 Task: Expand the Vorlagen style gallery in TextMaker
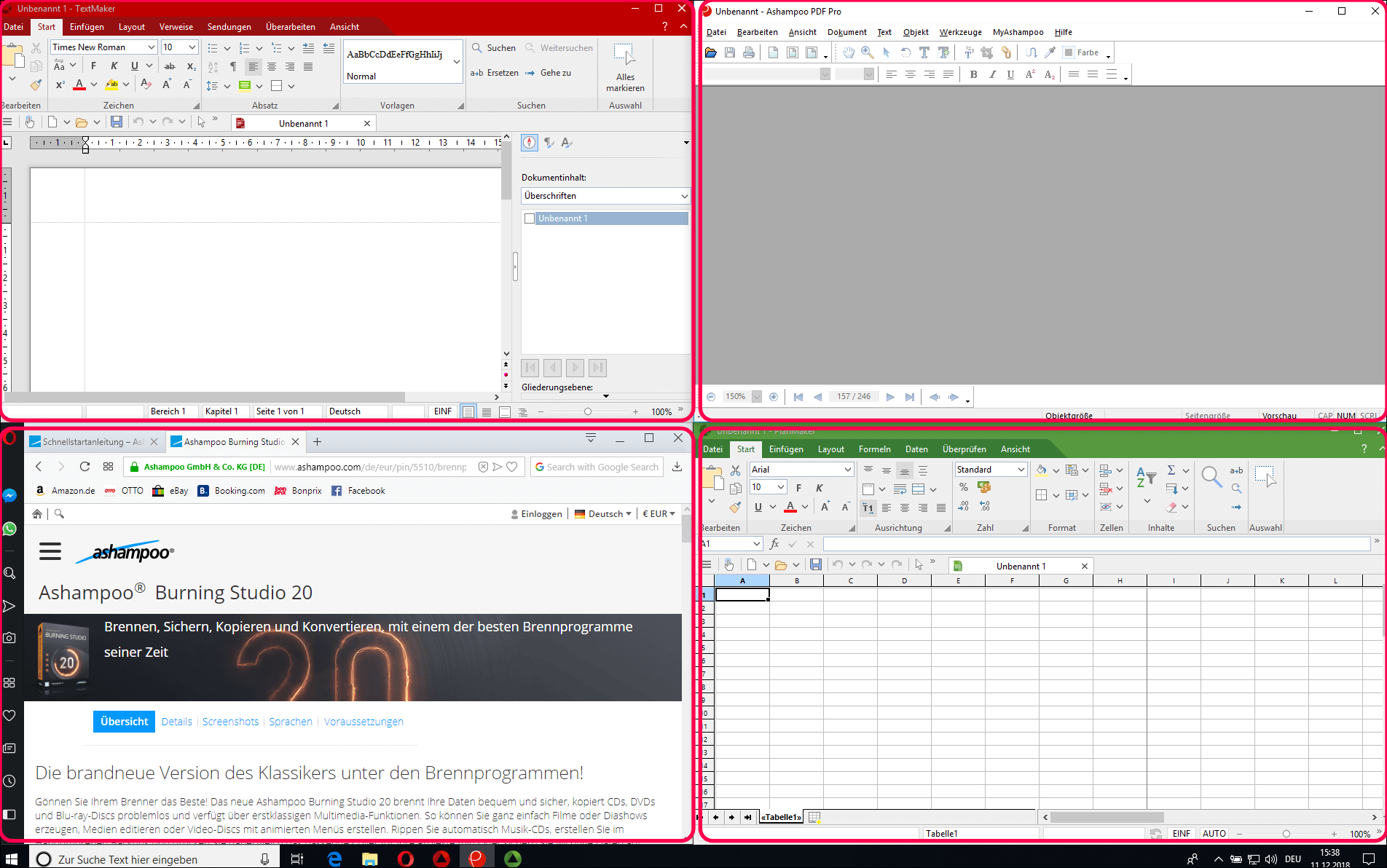457,62
